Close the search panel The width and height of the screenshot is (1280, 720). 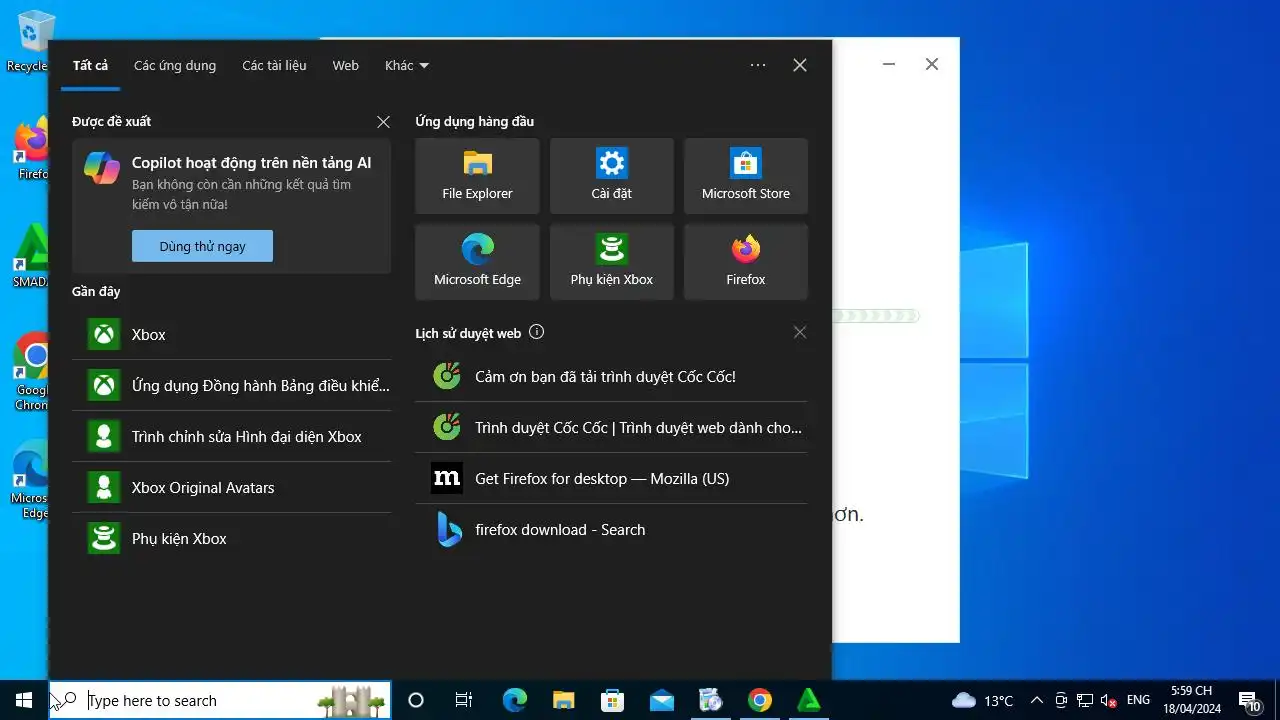(800, 65)
